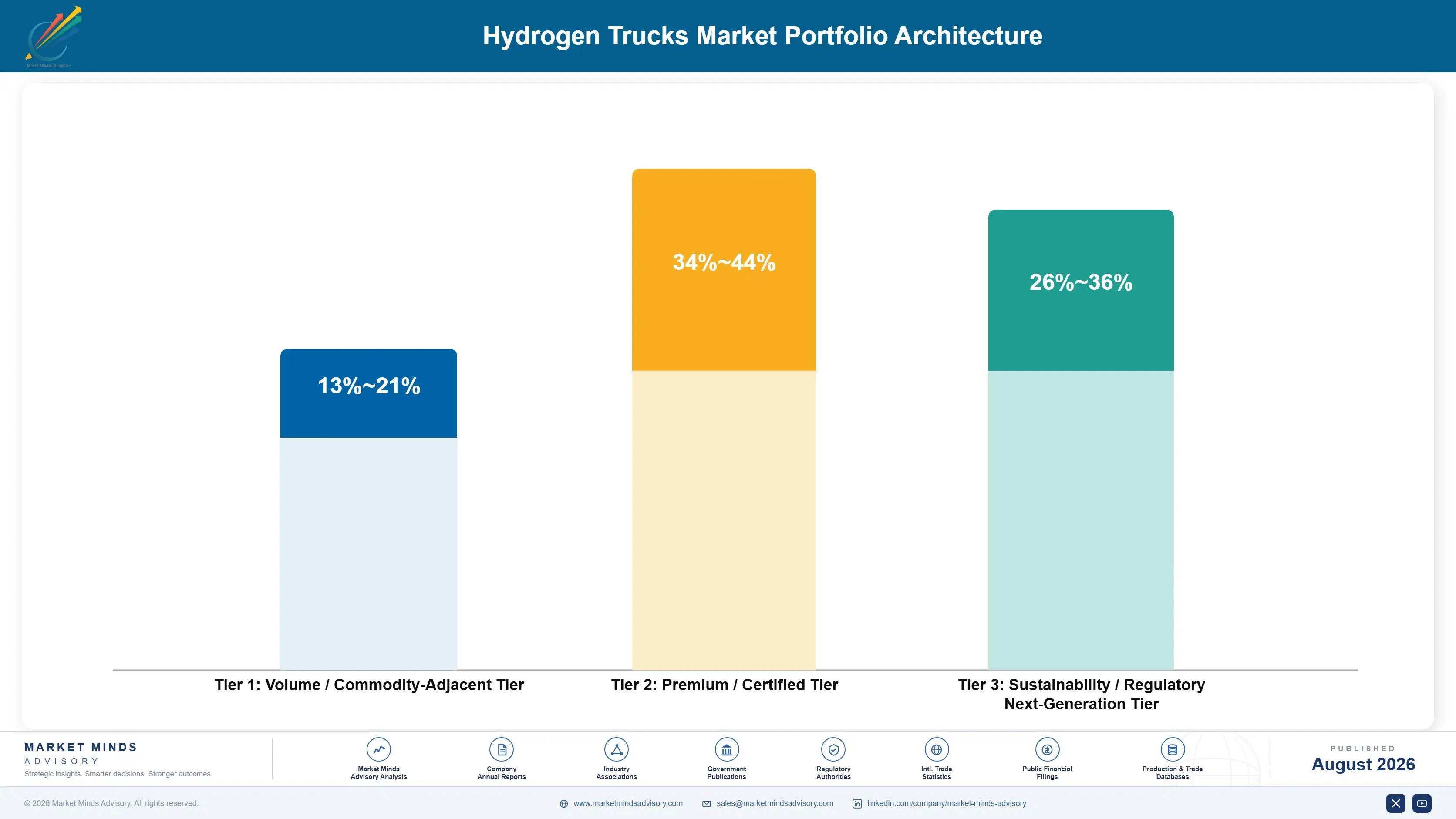Click the 'MARKET MINDS' footer brand text
This screenshot has height=819, width=1456.
81,747
